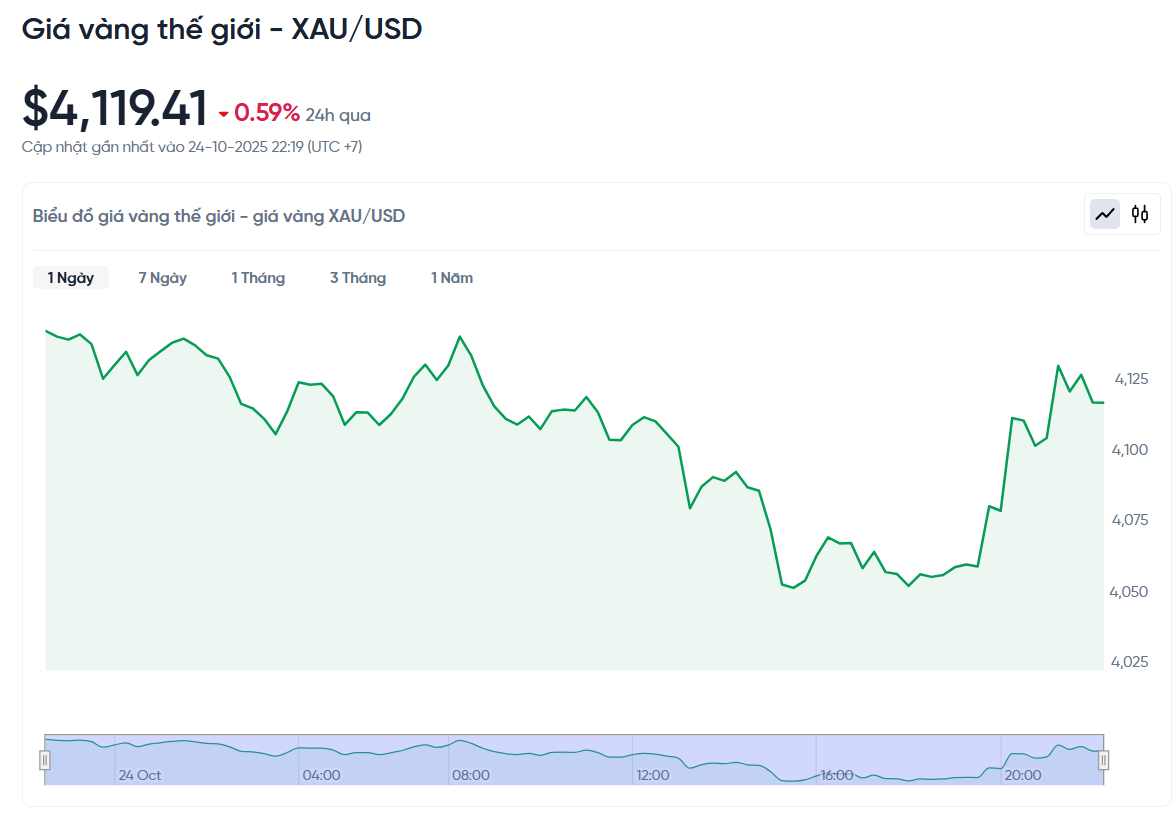Click the red down-arrow price change indicator
Image resolution: width=1176 pixels, height=816 pixels.
[224, 115]
